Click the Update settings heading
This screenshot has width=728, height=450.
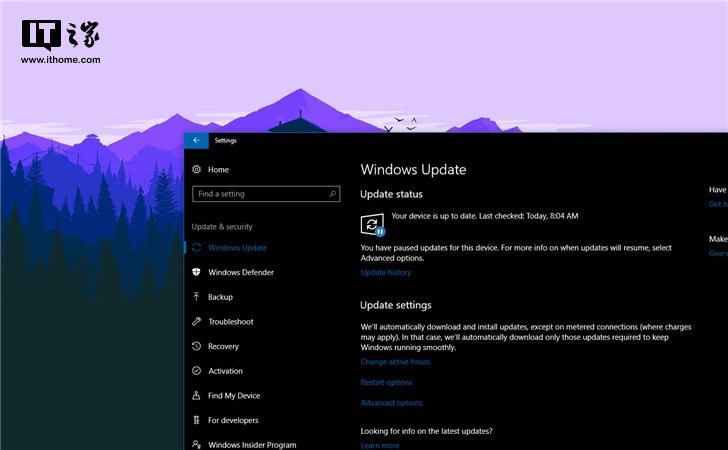396,305
